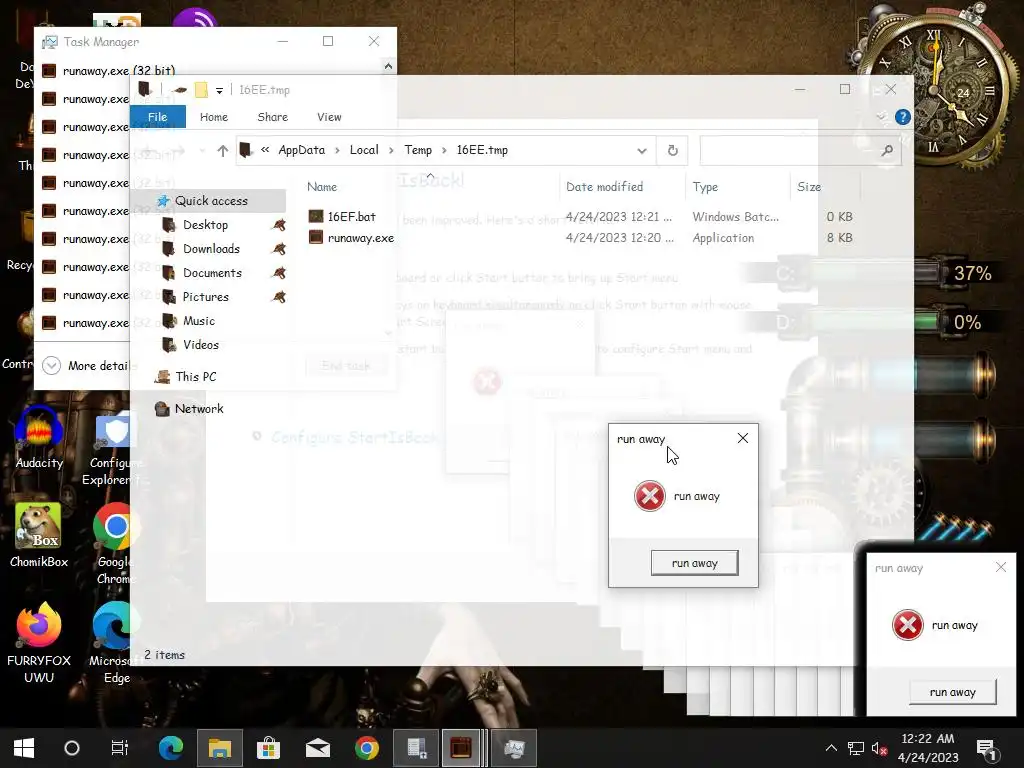Image resolution: width=1024 pixels, height=768 pixels.
Task: Click the error icon in bottom-right dialog
Action: (x=908, y=626)
